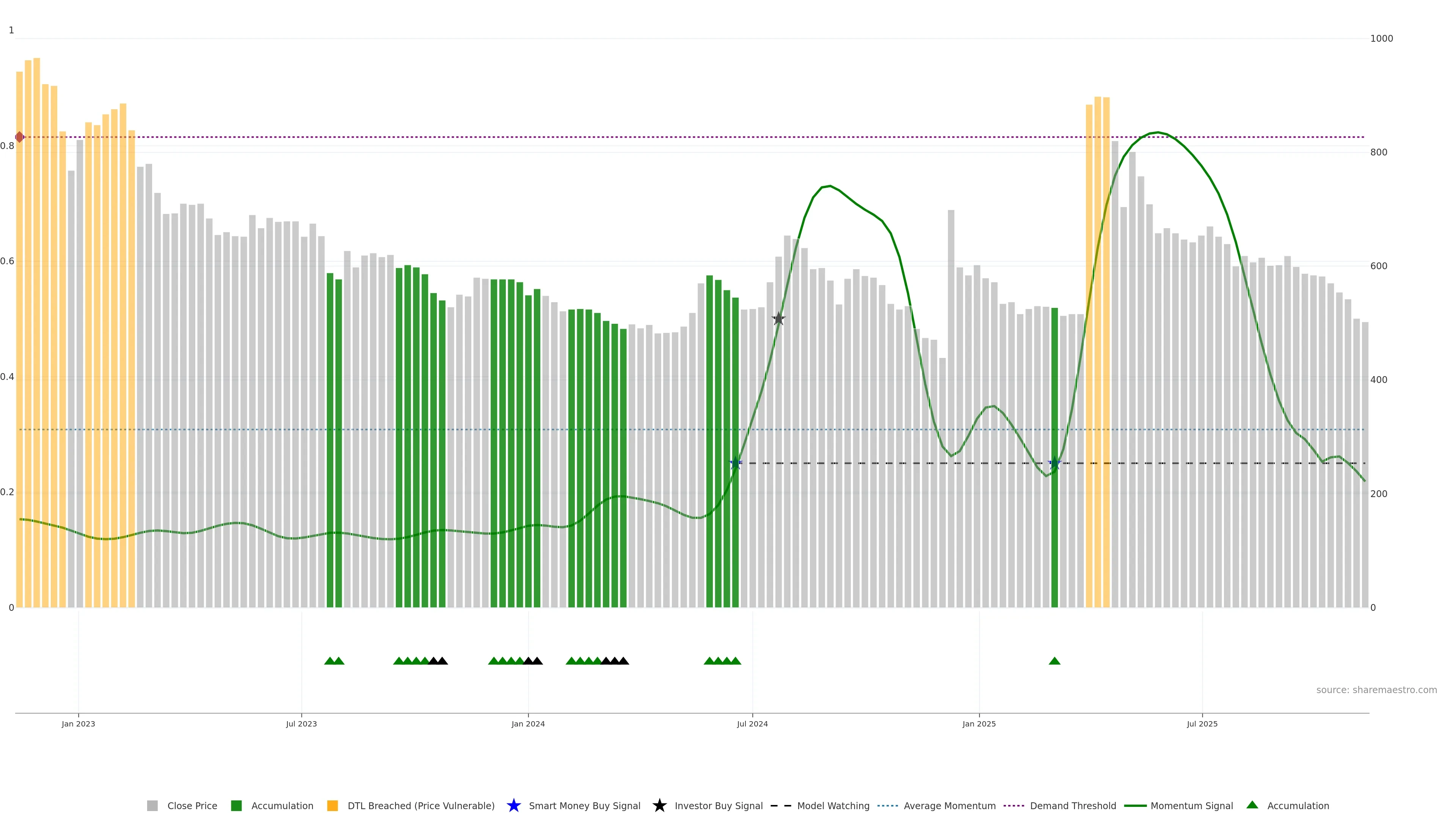The image size is (1456, 819).
Task: Click the green Accumulation triangle legend icon
Action: click(x=1252, y=805)
